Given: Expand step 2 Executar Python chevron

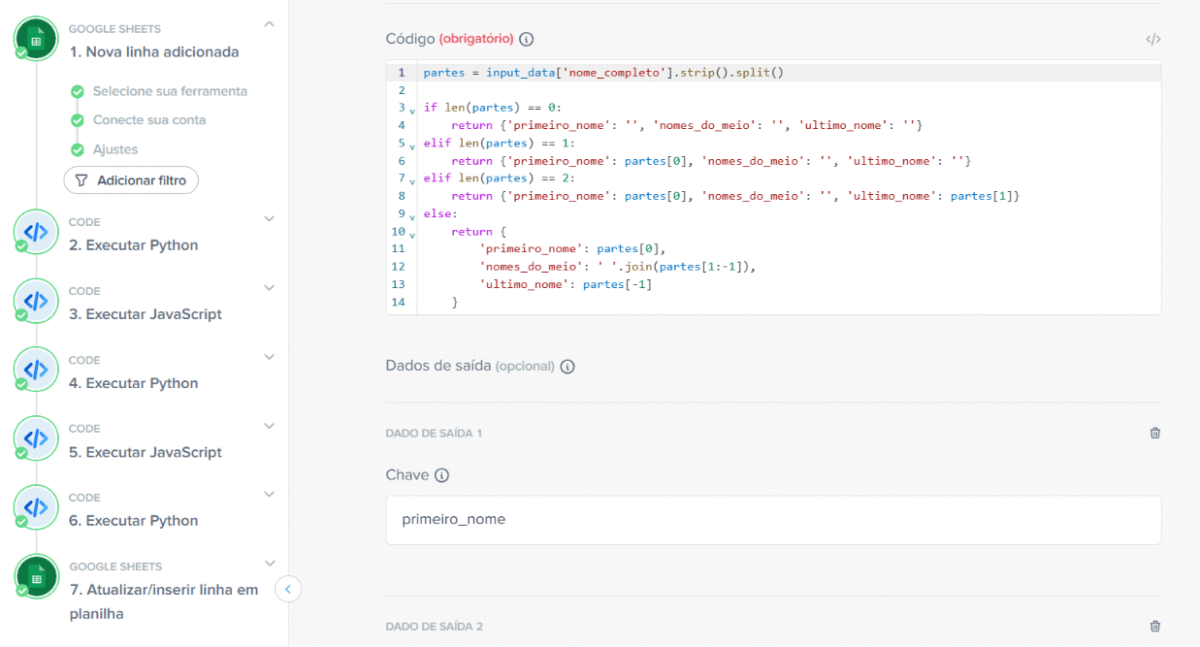Looking at the screenshot, I should (269, 218).
